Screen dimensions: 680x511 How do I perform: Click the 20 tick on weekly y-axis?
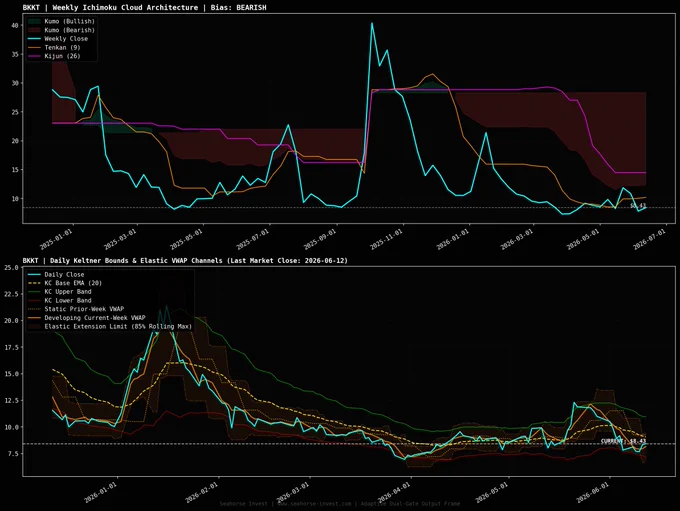[15, 141]
